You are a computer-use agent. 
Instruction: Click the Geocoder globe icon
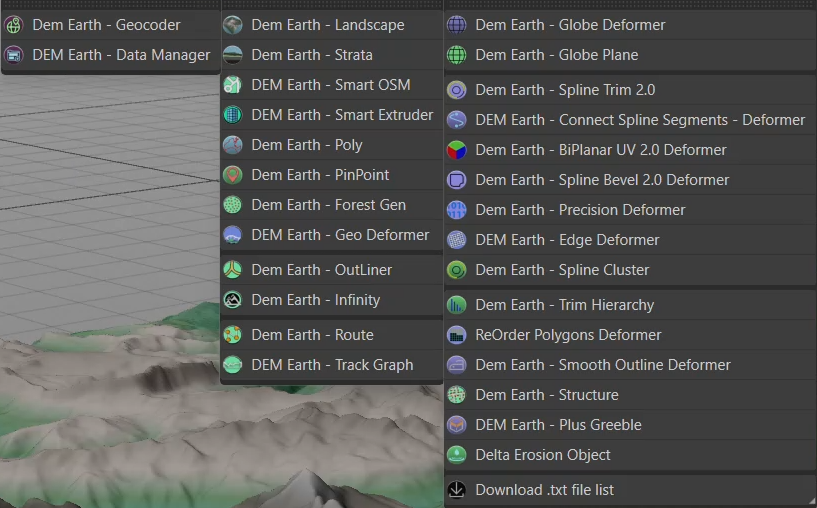(x=14, y=25)
